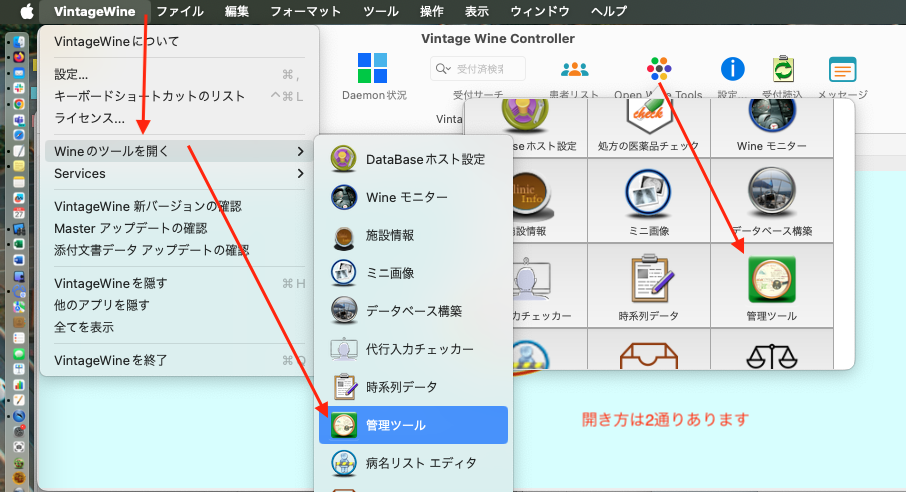906x492 pixels.
Task: Choose 時系列データ in the submenu
Action: point(413,387)
